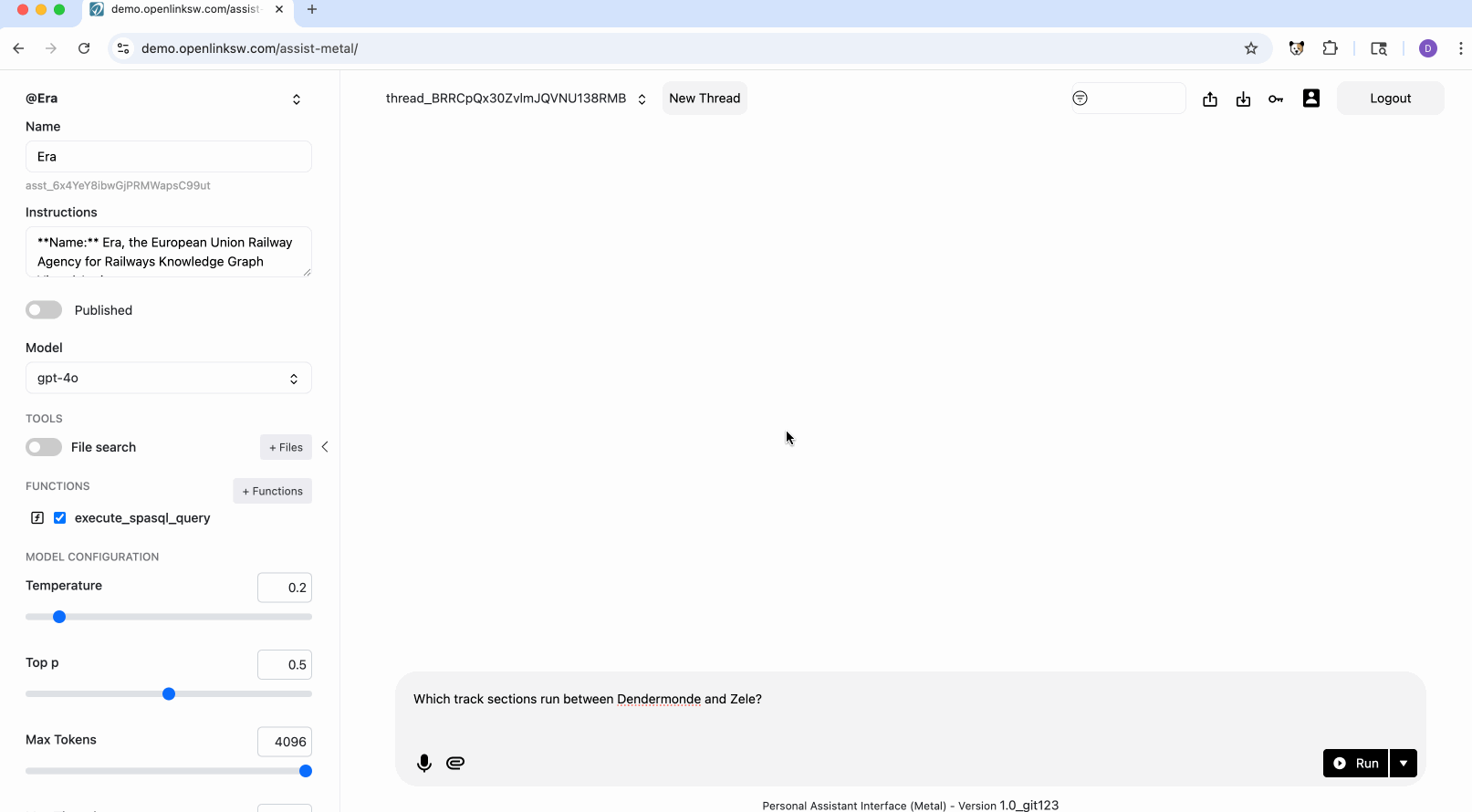Click the paperclip attachment icon
Screen dimensions: 1472x812
(455, 763)
